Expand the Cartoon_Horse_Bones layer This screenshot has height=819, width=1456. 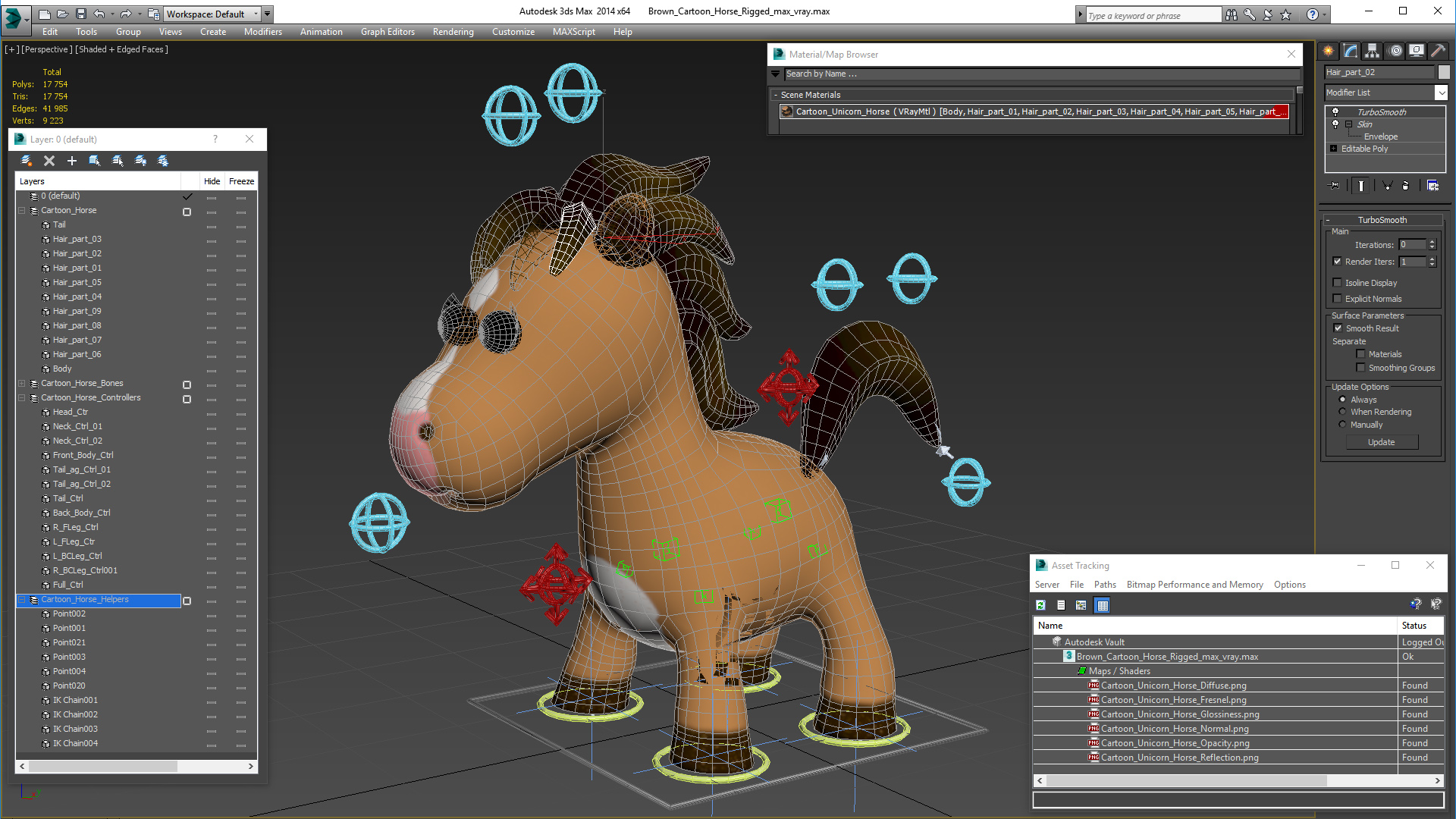click(x=22, y=384)
